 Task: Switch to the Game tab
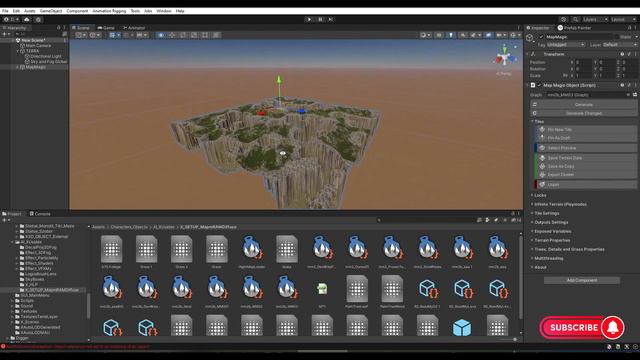(x=106, y=28)
